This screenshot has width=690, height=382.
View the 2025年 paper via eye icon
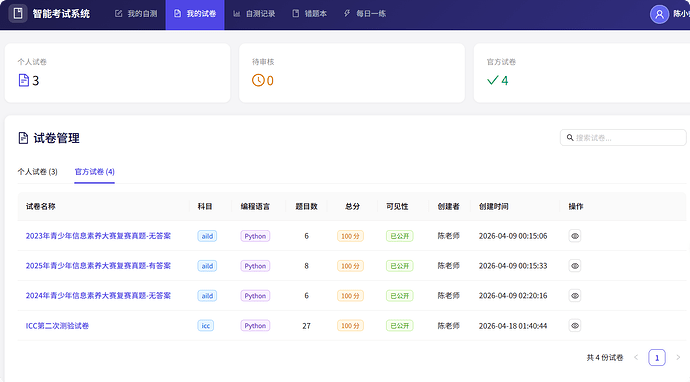(575, 266)
